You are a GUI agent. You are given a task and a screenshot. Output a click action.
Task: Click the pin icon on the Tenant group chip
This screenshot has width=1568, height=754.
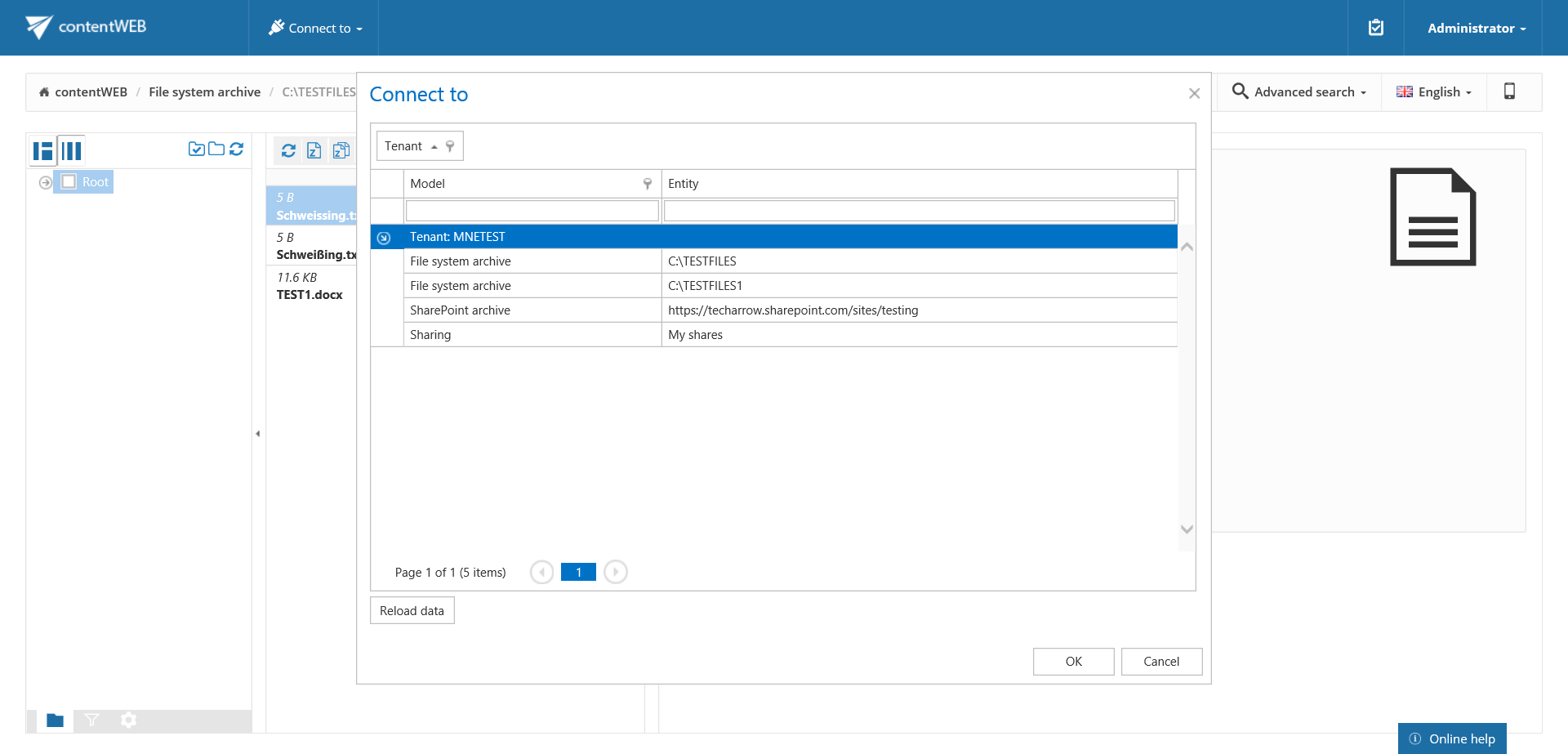(x=450, y=146)
